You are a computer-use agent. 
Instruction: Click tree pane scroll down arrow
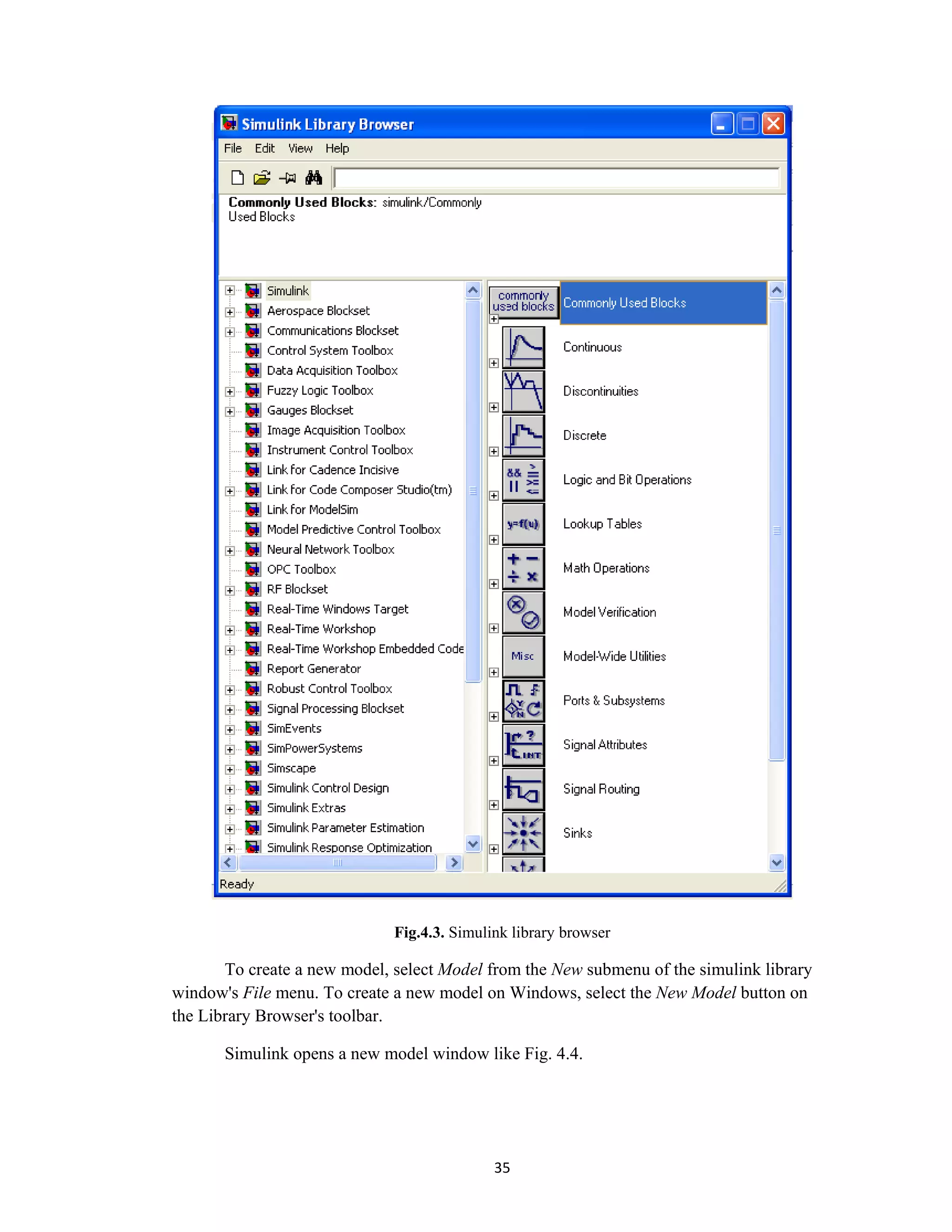[473, 844]
